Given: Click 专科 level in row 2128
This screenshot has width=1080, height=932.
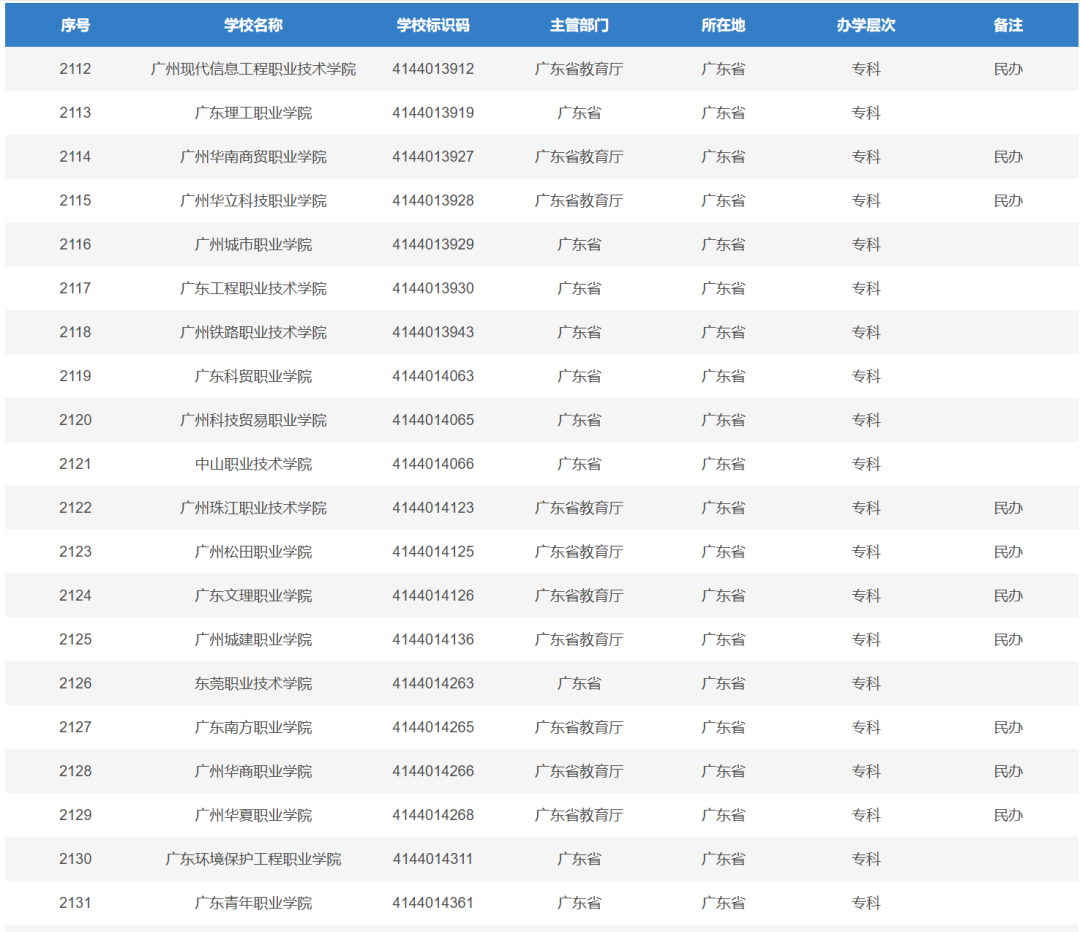Looking at the screenshot, I should (866, 771).
